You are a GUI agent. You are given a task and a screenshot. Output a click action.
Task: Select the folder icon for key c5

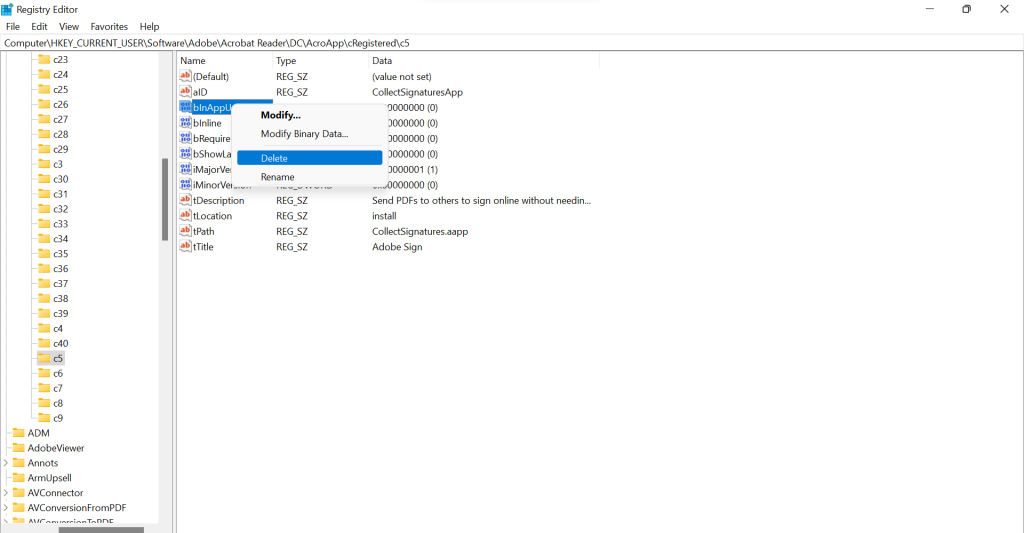pyautogui.click(x=43, y=358)
